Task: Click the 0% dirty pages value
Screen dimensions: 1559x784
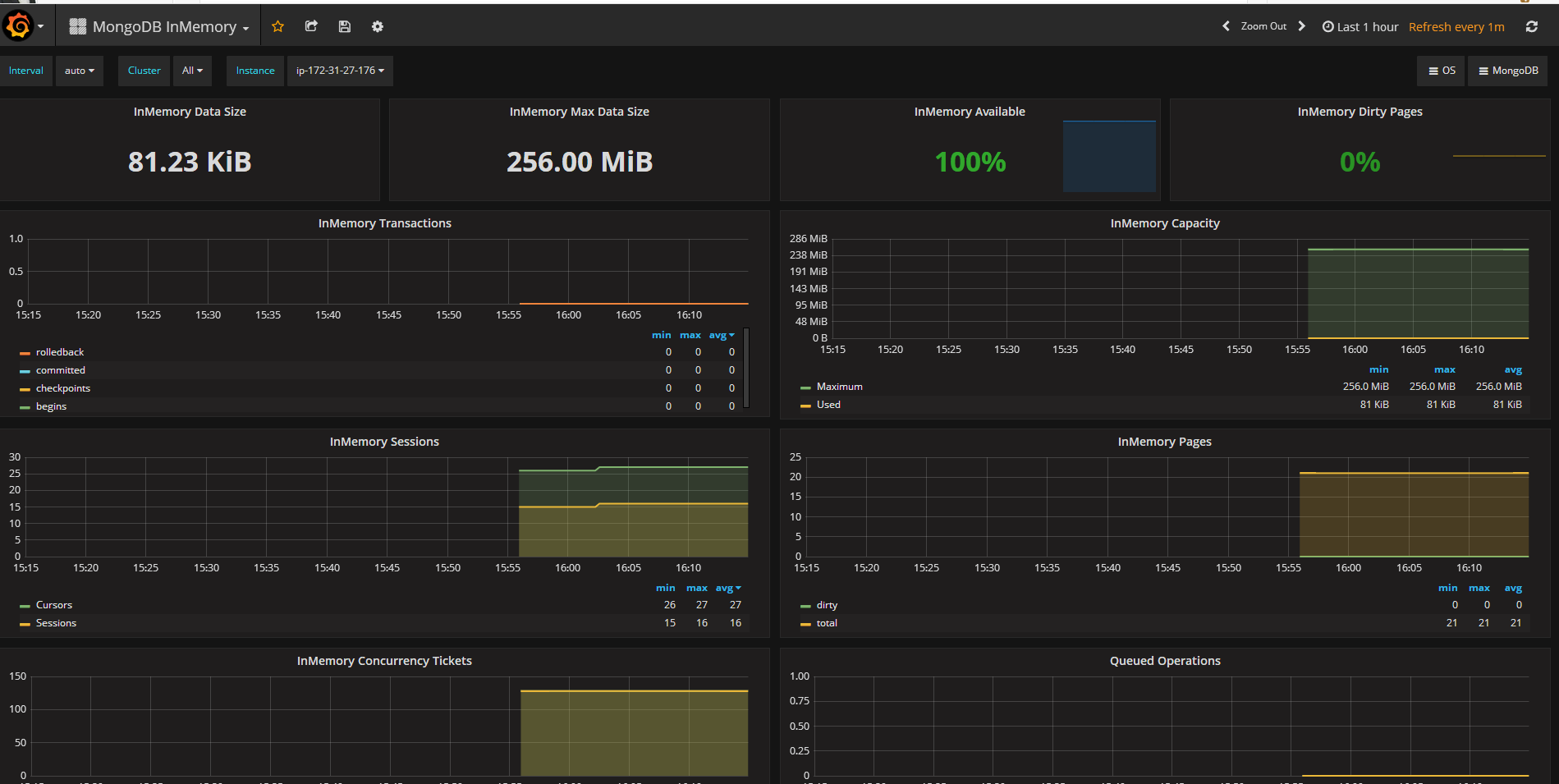Action: pos(1360,162)
